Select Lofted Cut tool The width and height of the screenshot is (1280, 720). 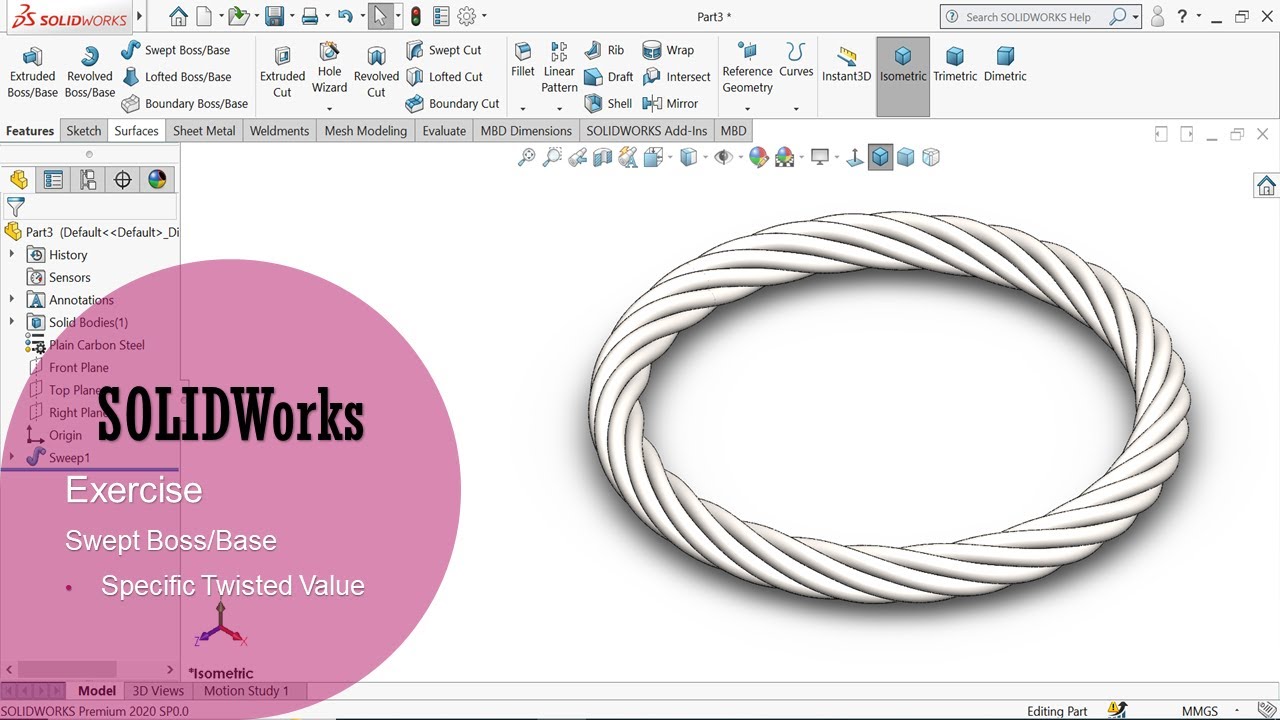[445, 77]
